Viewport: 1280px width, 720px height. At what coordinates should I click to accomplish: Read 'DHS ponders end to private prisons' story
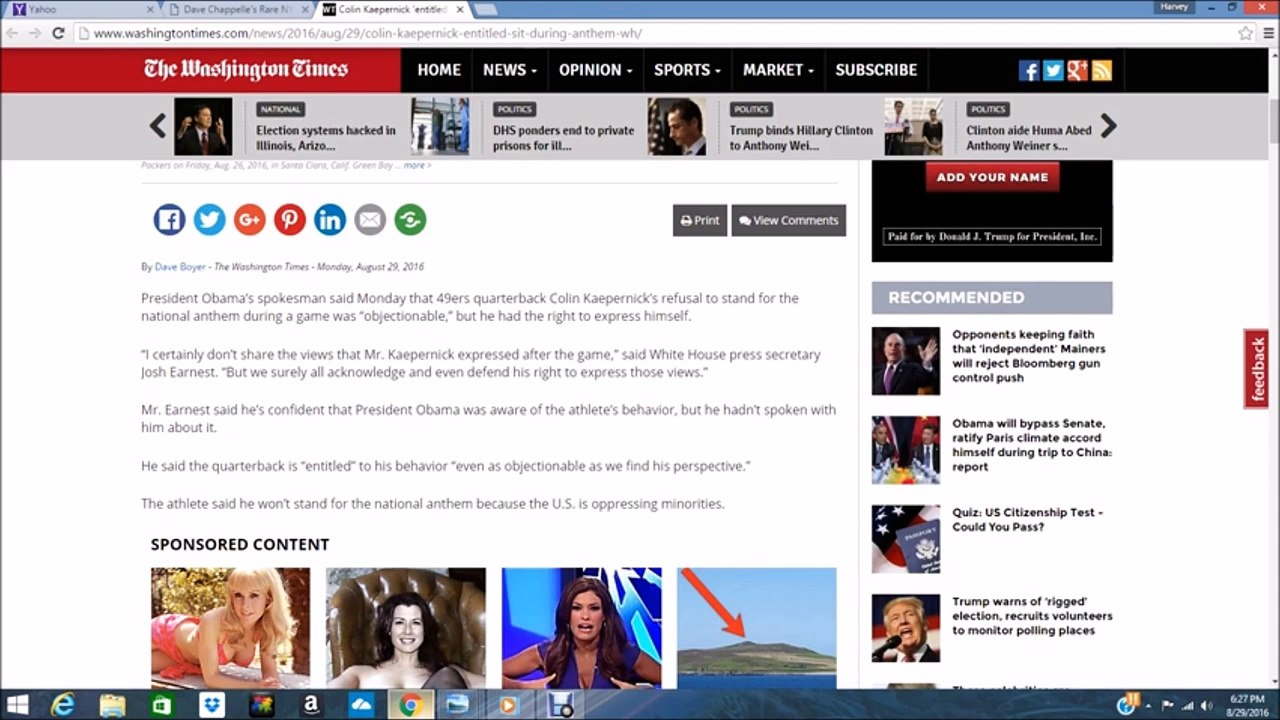(563, 138)
